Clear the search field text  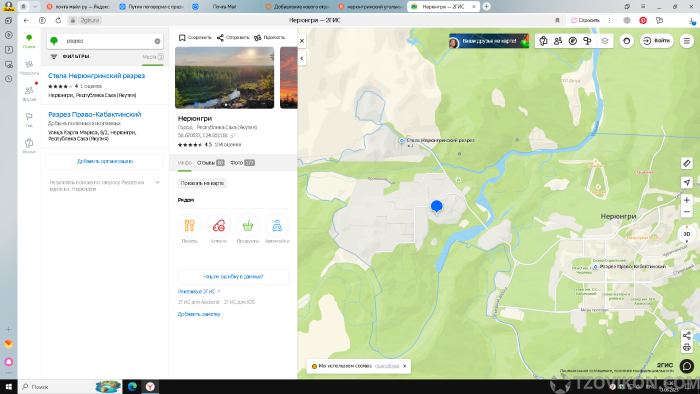tap(157, 41)
